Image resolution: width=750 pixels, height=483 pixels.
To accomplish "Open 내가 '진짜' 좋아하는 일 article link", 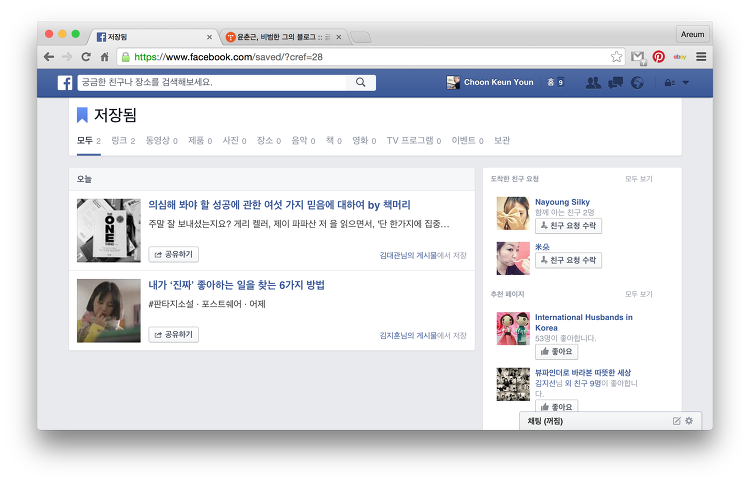I will click(236, 285).
